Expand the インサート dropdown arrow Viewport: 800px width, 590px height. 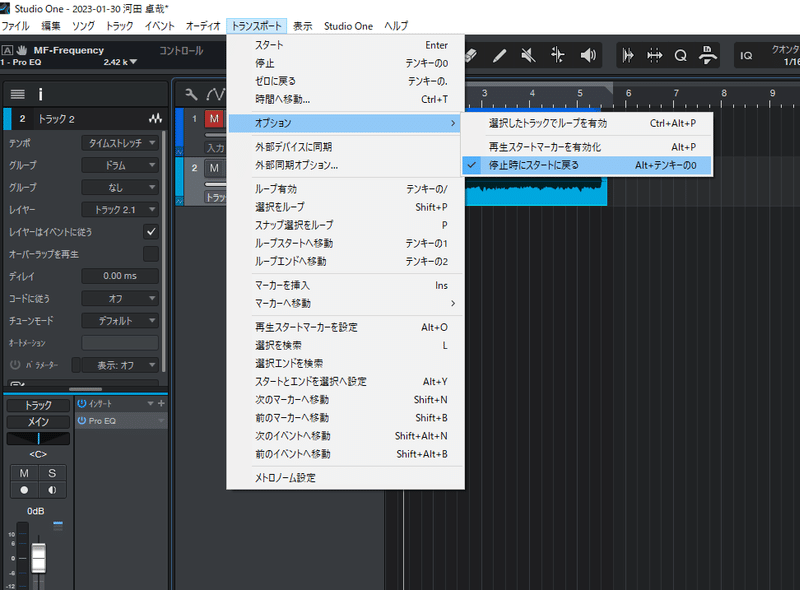tap(151, 403)
